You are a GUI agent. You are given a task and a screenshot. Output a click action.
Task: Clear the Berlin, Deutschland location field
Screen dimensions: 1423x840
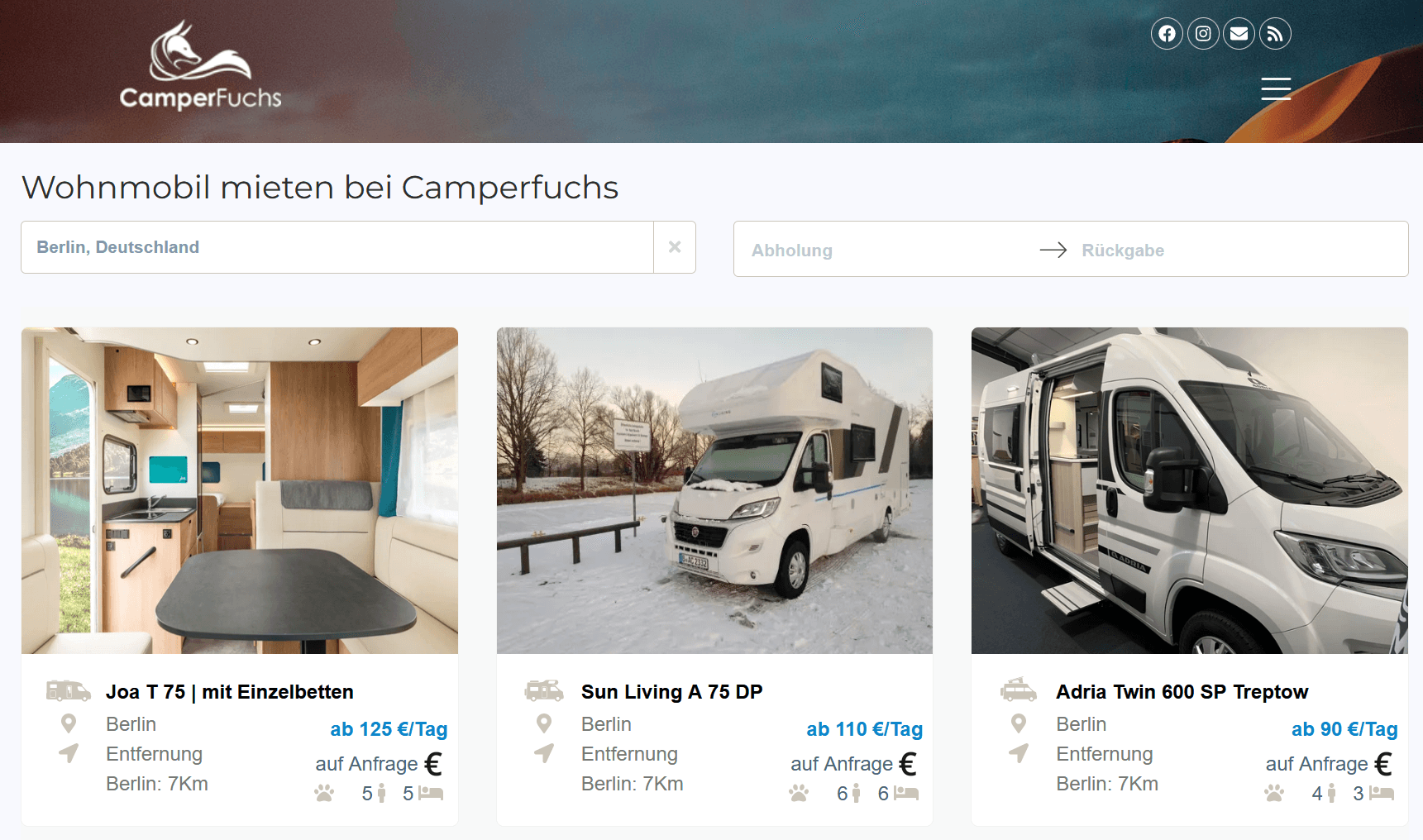pos(675,247)
